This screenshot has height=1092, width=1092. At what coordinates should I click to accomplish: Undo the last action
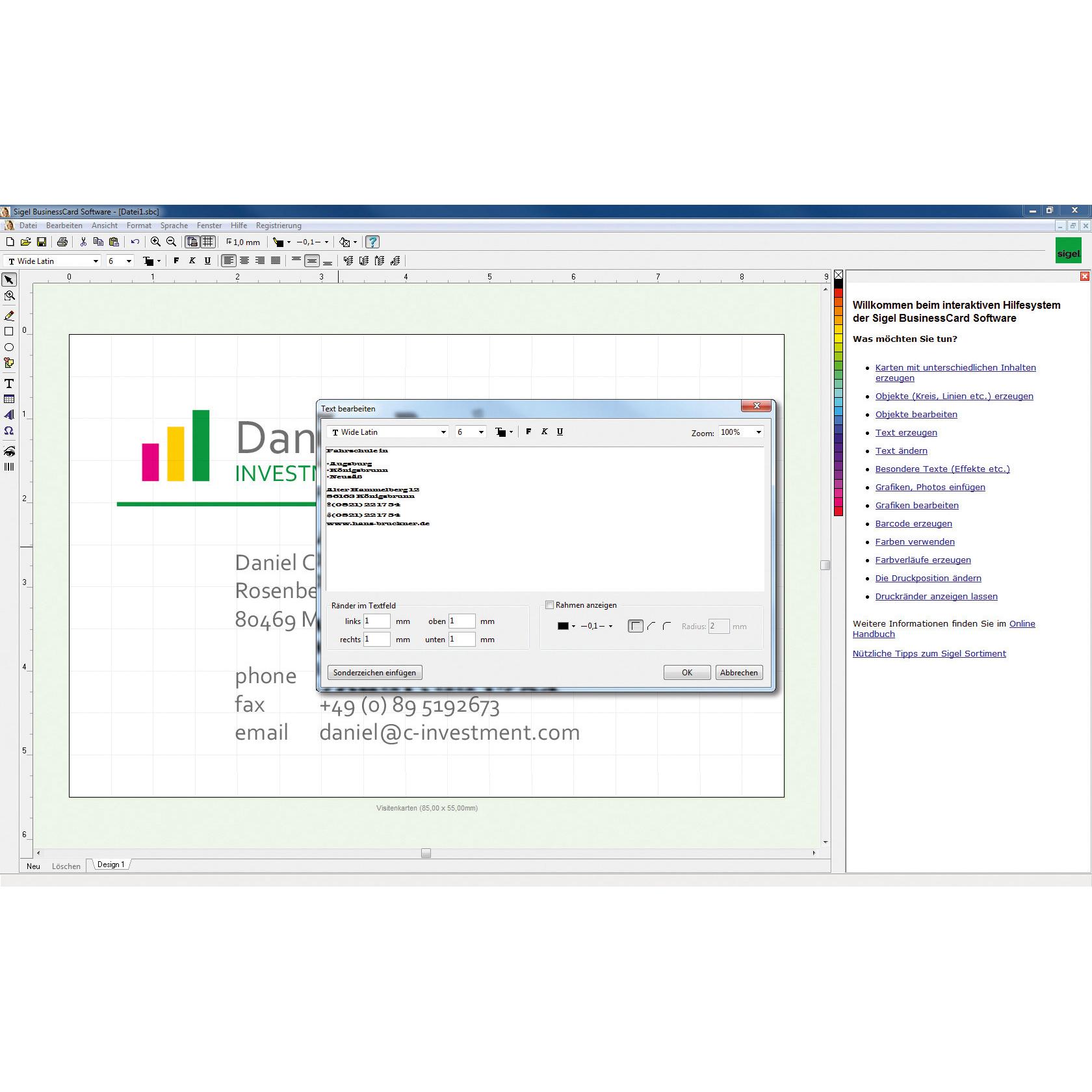tap(135, 242)
